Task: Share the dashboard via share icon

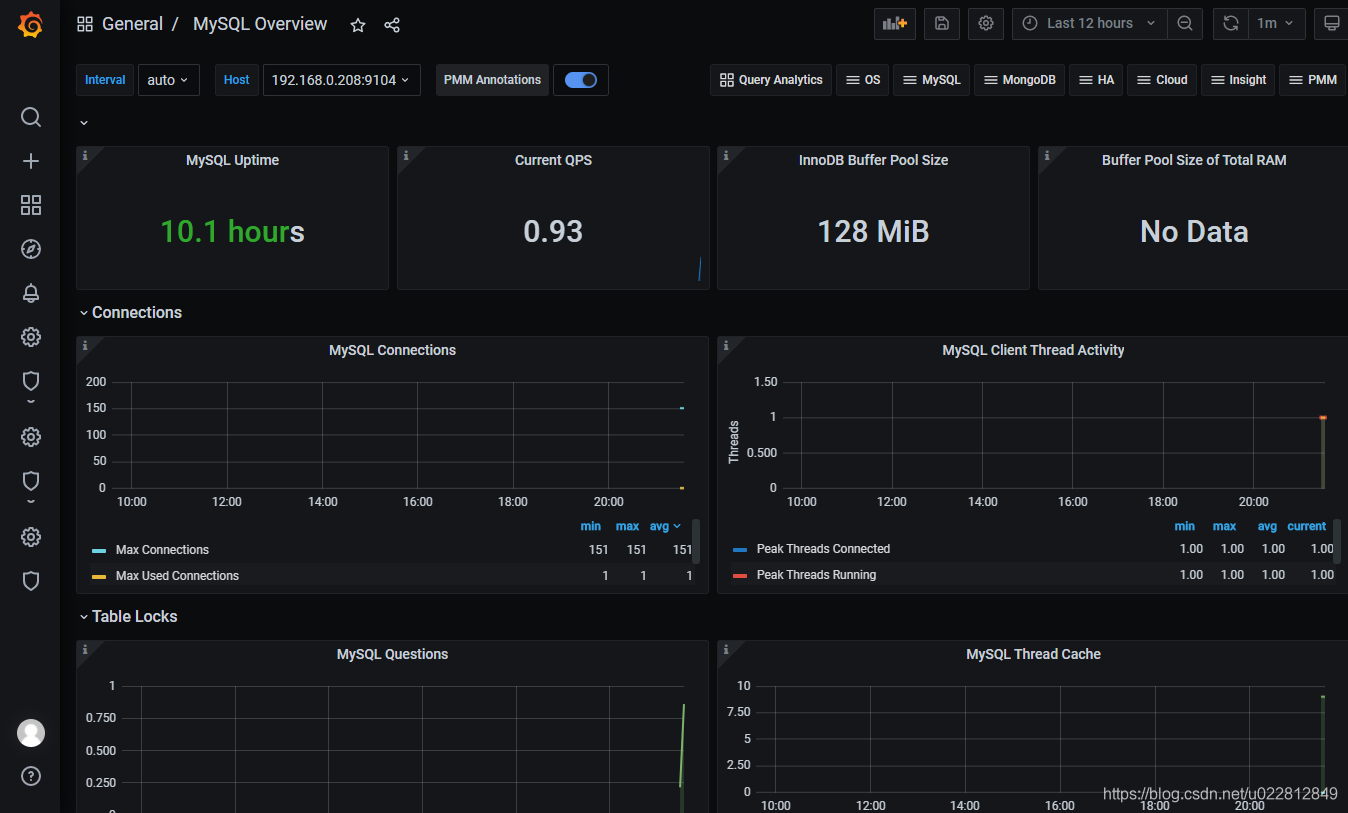Action: coord(392,25)
